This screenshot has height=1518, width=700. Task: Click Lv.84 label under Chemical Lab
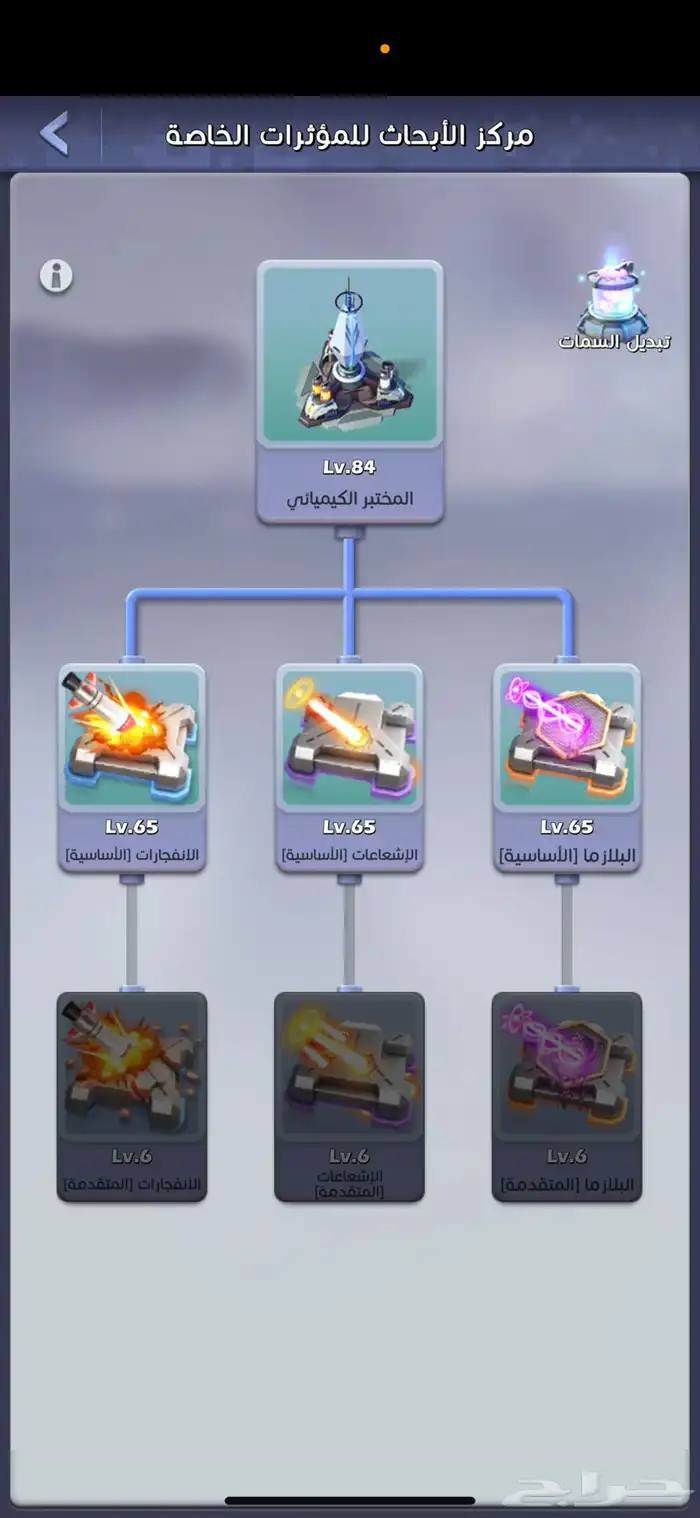(x=349, y=467)
